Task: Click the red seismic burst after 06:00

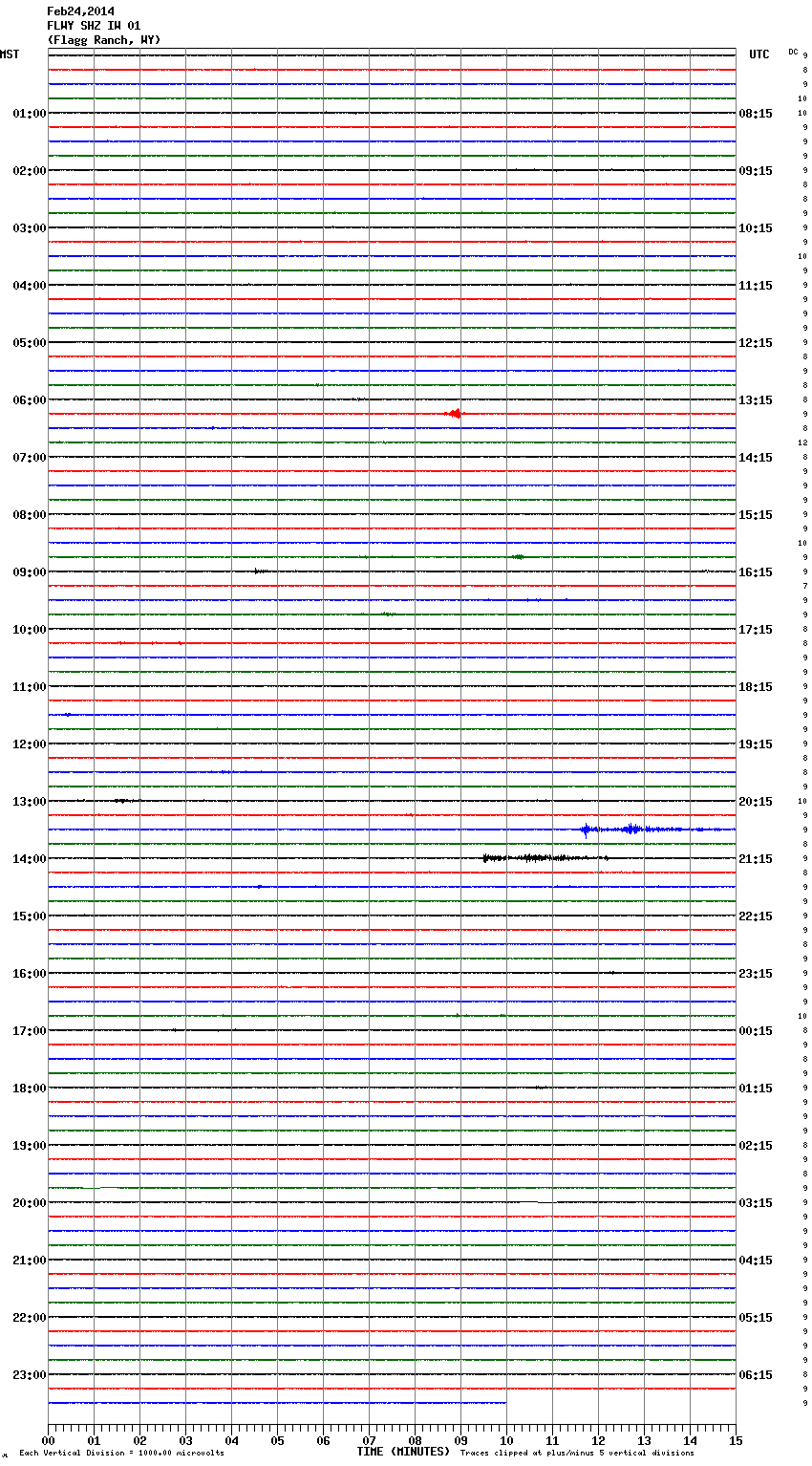Action: click(455, 414)
